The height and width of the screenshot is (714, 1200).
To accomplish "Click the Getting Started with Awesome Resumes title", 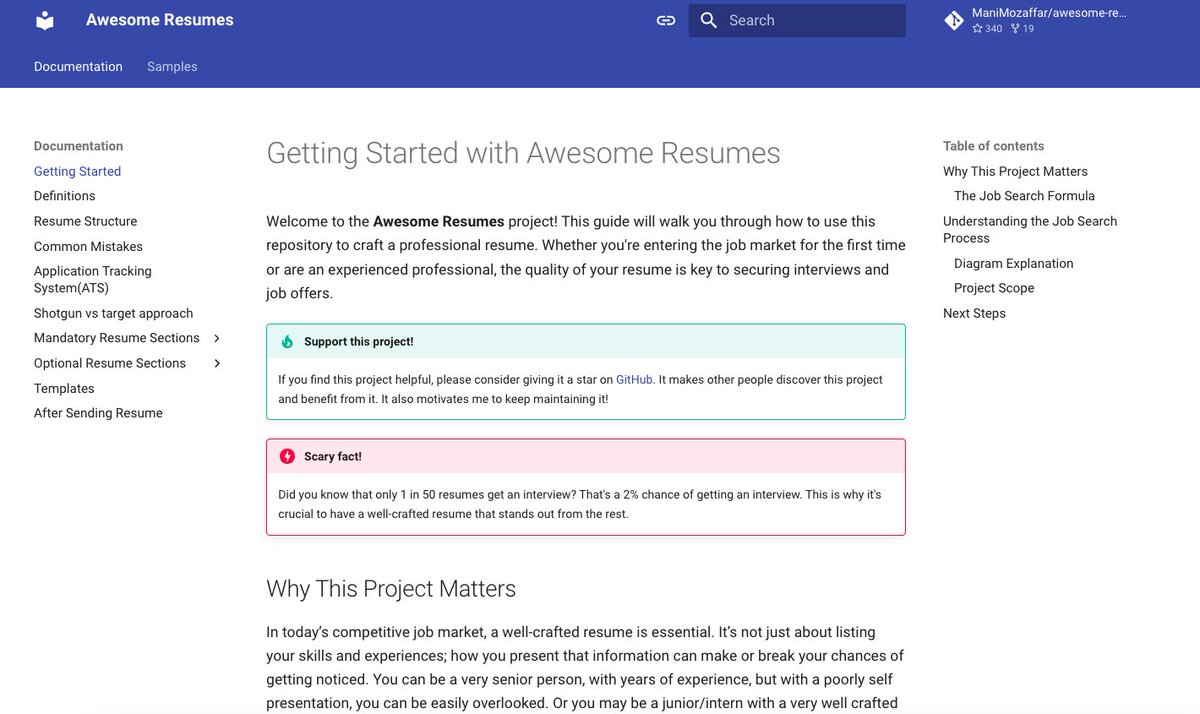I will [523, 153].
